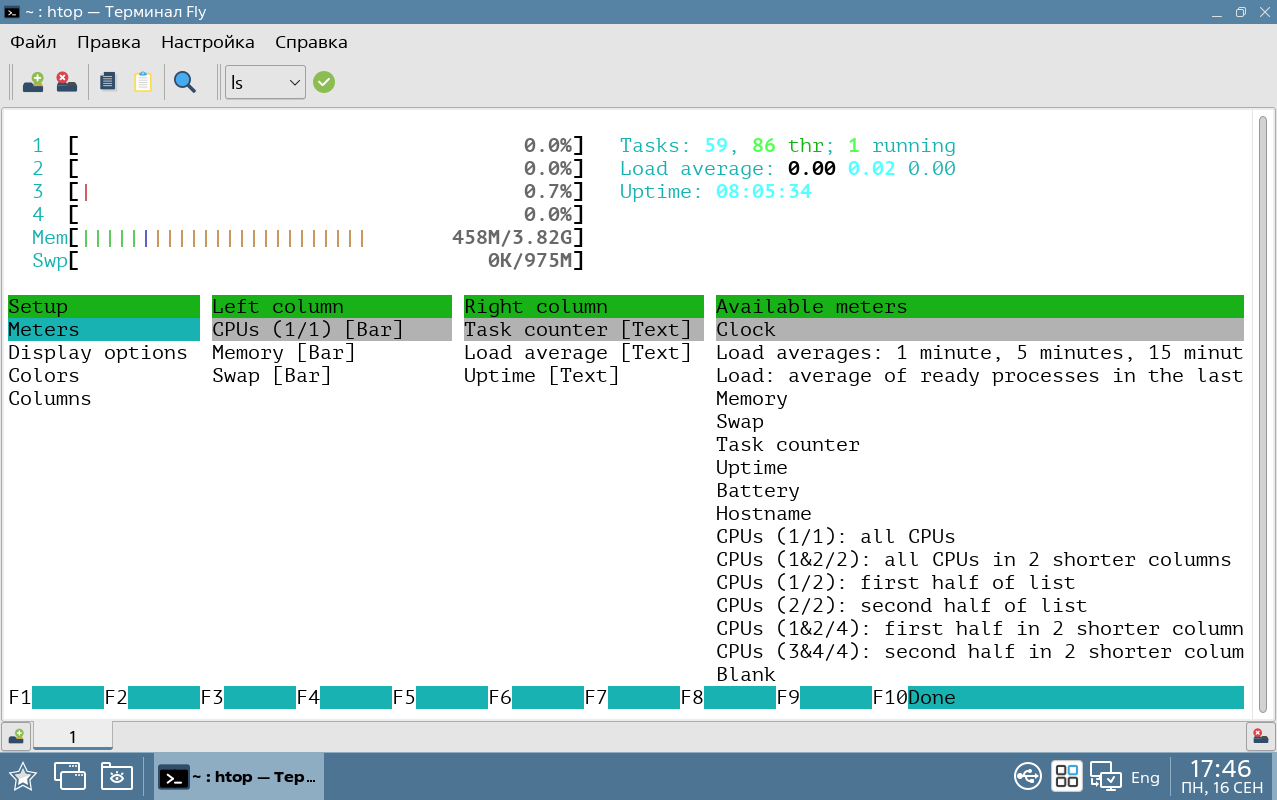Image resolution: width=1277 pixels, height=800 pixels.
Task: Open the Правка menu
Action: click(x=109, y=42)
